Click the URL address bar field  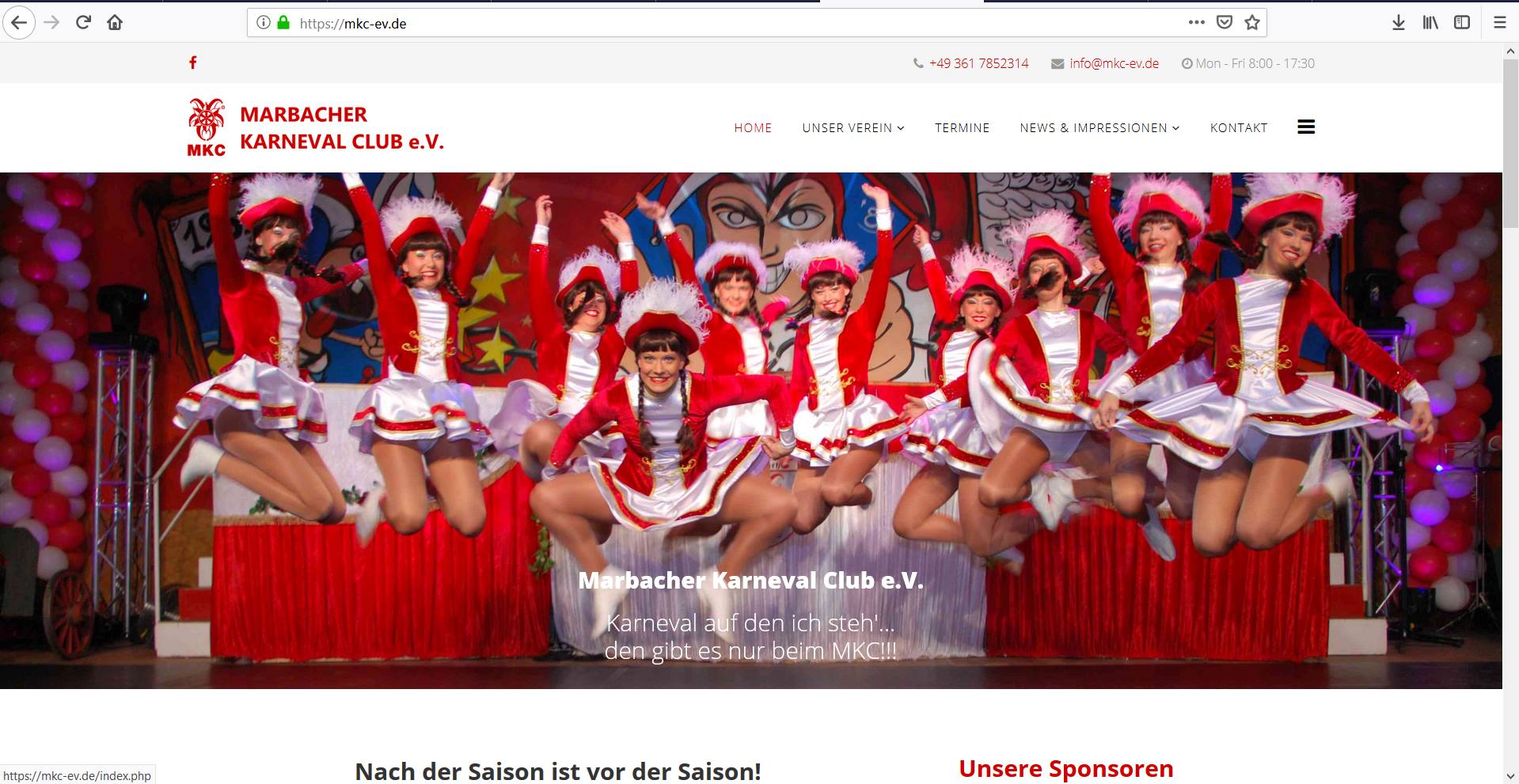(x=712, y=23)
